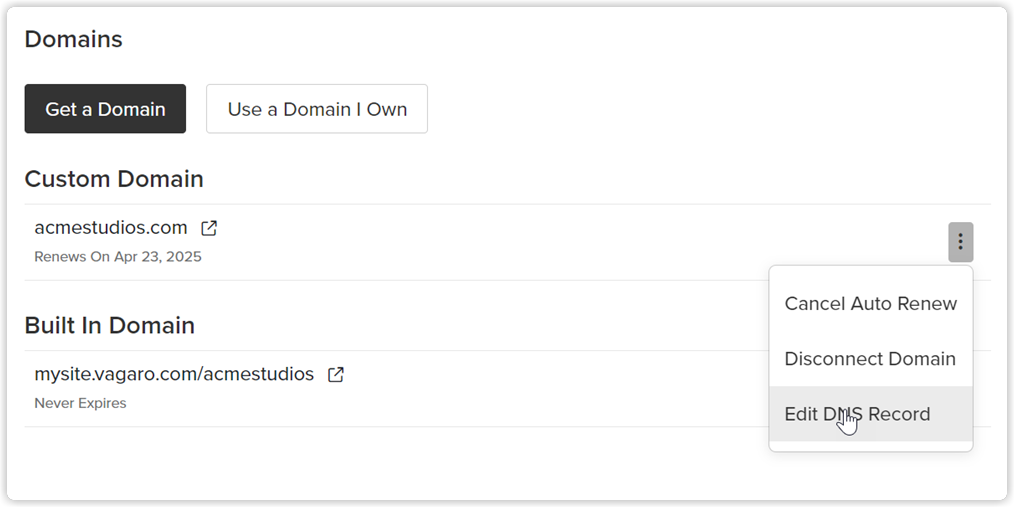Click the mysite.vagaro.com/acmestudios address text
The image size is (1015, 508).
click(x=174, y=374)
